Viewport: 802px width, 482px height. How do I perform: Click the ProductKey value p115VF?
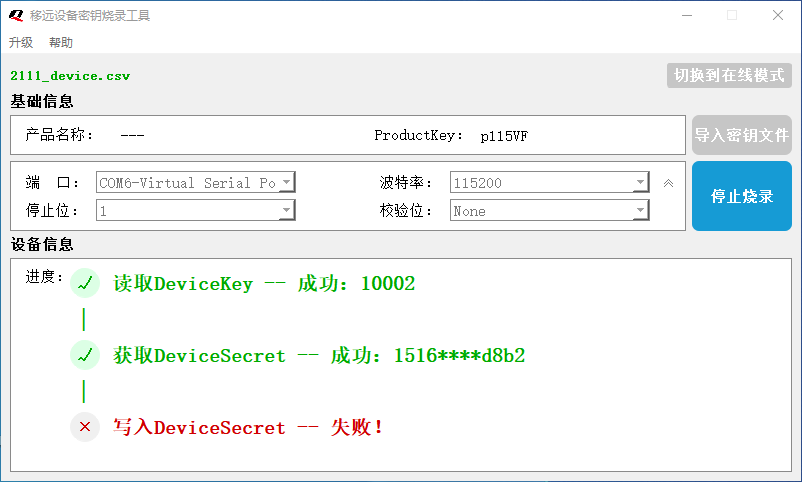click(x=504, y=136)
